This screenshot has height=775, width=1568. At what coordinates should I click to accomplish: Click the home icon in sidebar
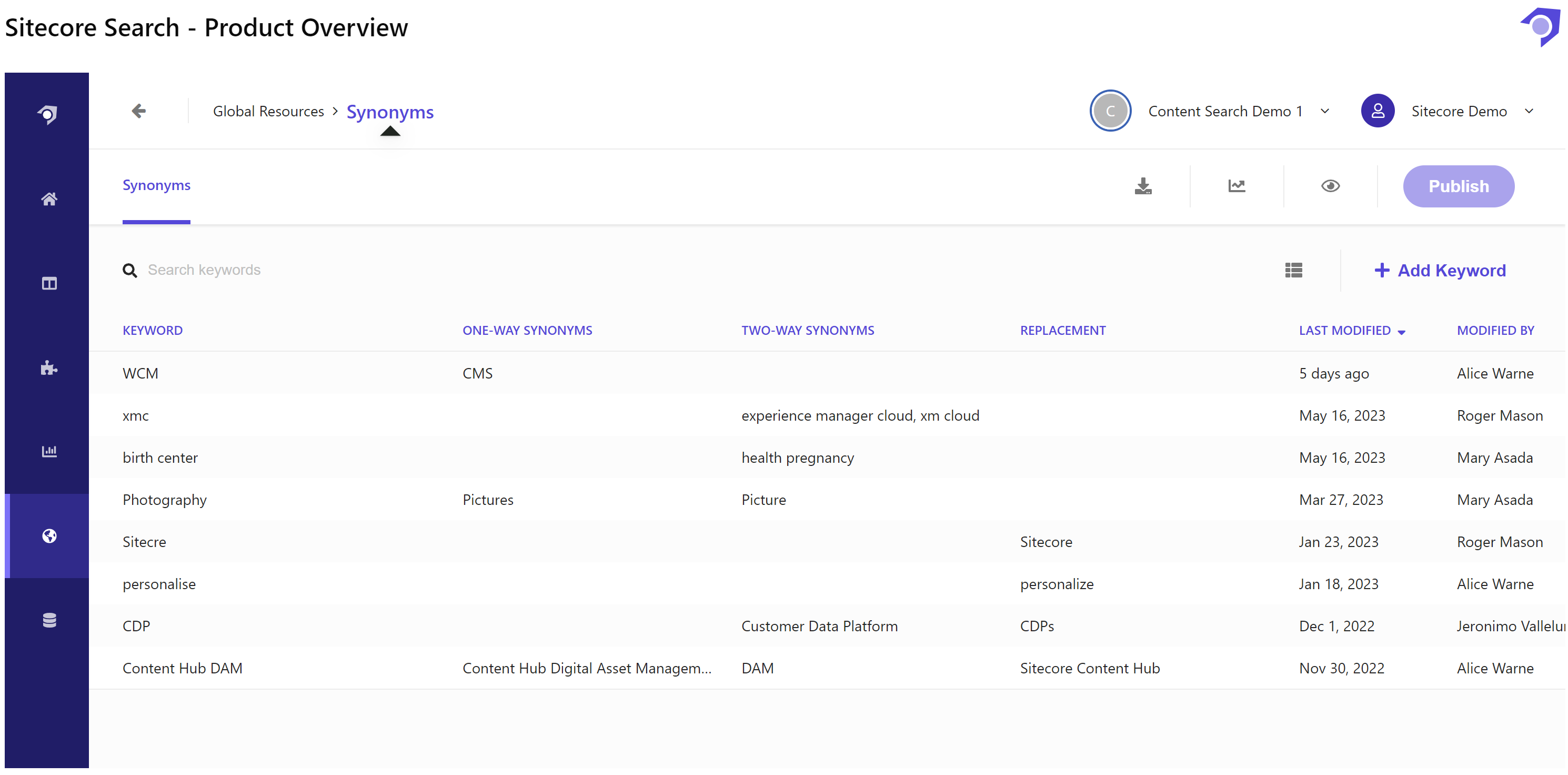tap(49, 199)
